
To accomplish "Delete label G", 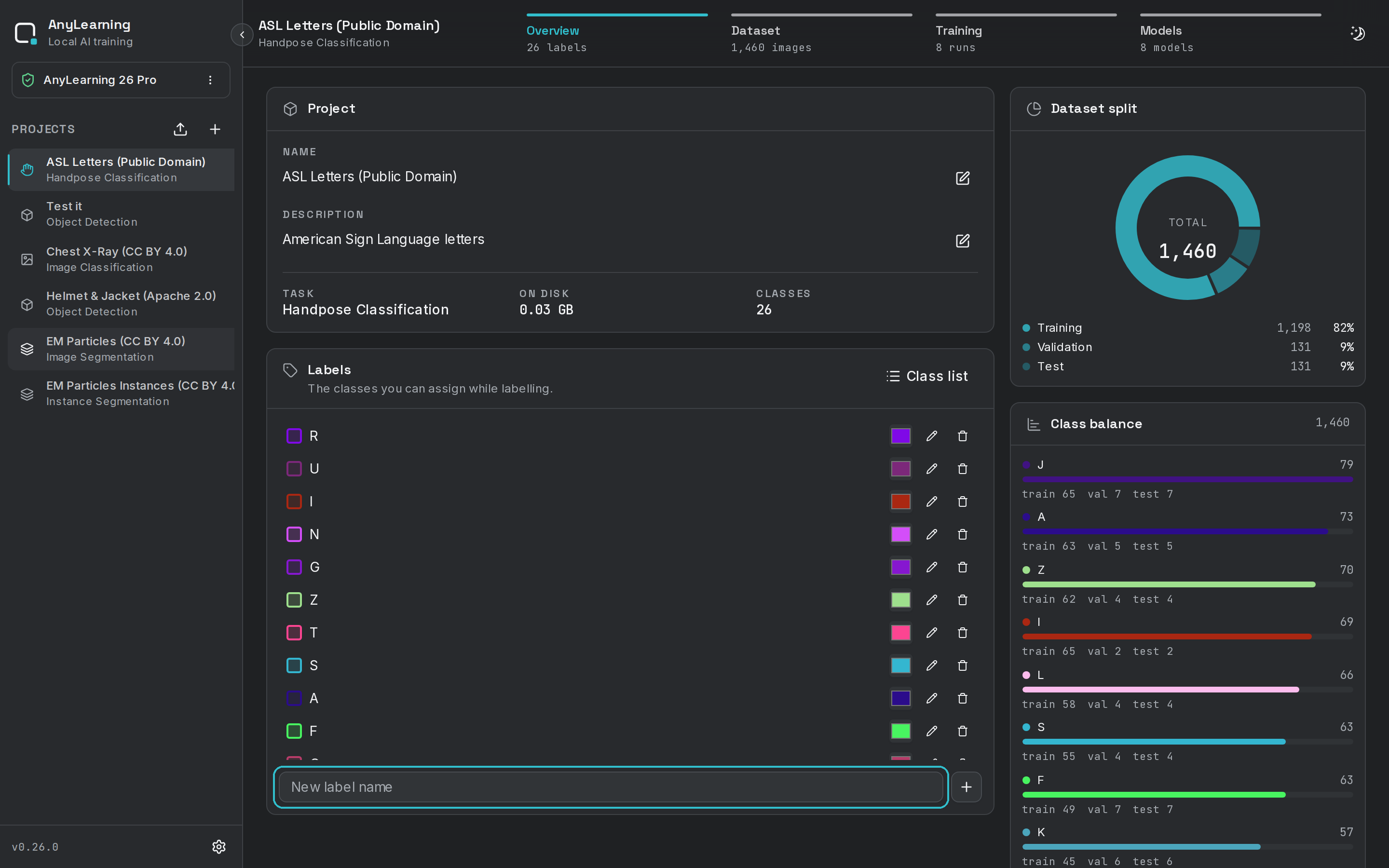I will click(x=963, y=567).
